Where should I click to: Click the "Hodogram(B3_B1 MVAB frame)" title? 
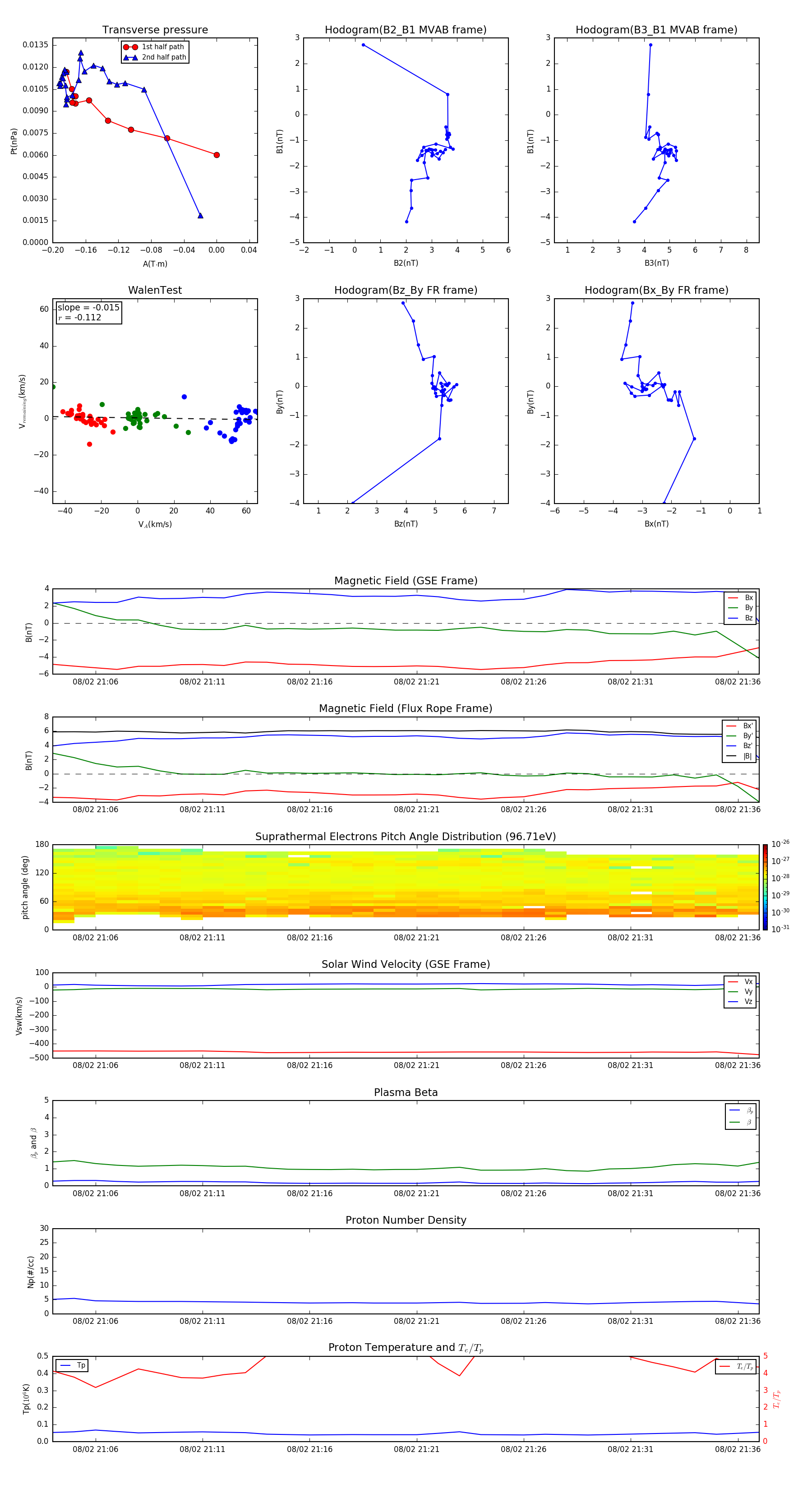click(x=656, y=29)
